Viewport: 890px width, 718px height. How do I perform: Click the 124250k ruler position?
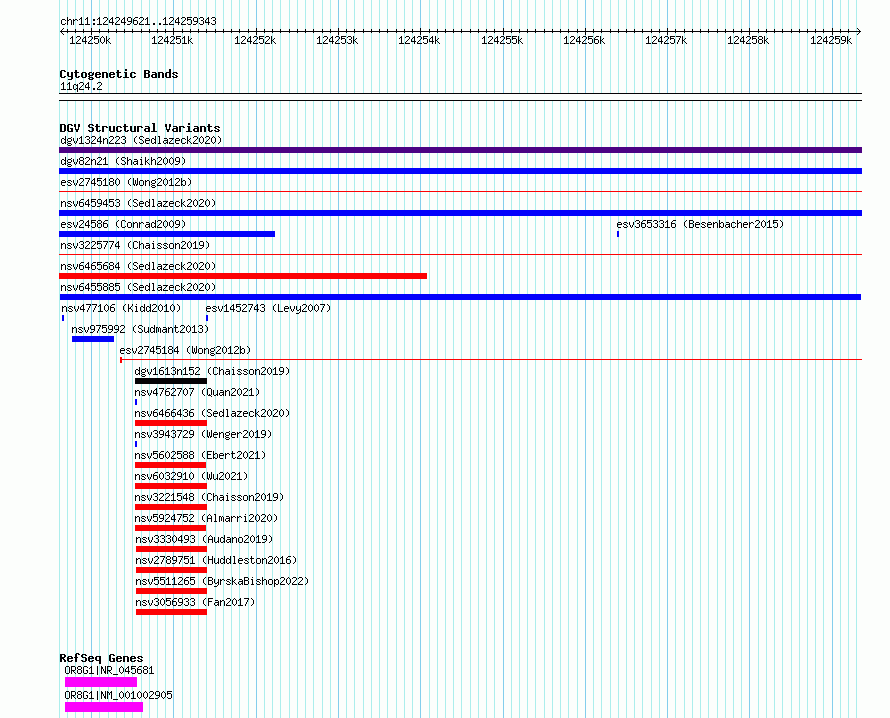click(x=90, y=40)
